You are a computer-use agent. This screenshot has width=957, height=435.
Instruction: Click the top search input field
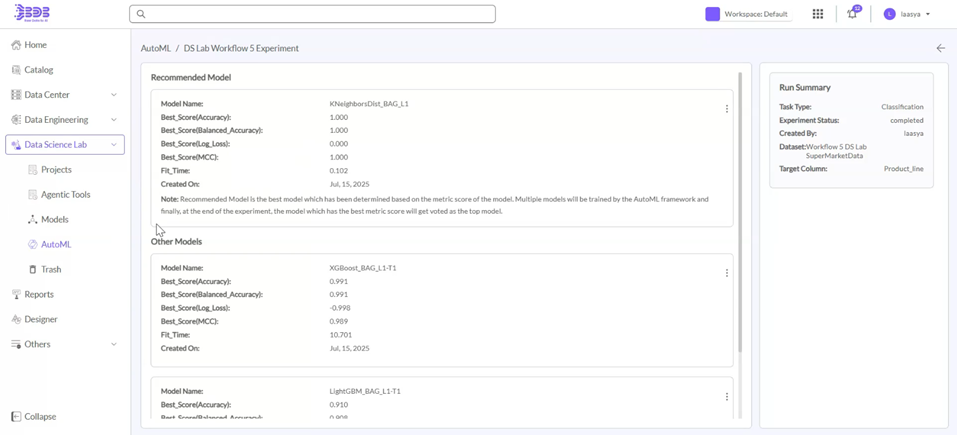[x=312, y=14]
